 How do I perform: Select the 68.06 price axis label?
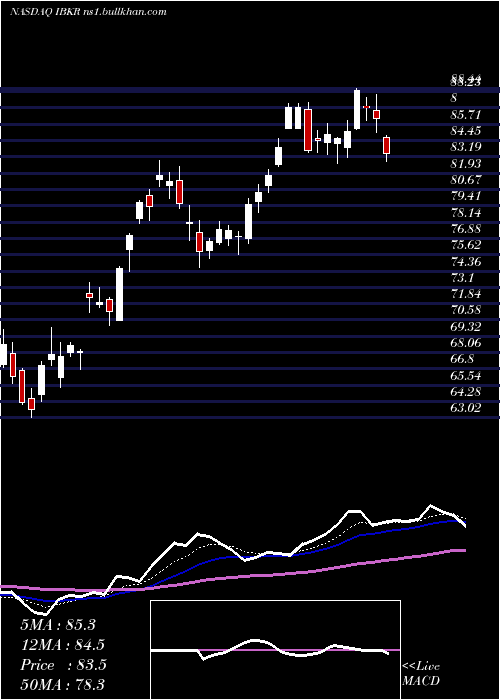[466, 343]
